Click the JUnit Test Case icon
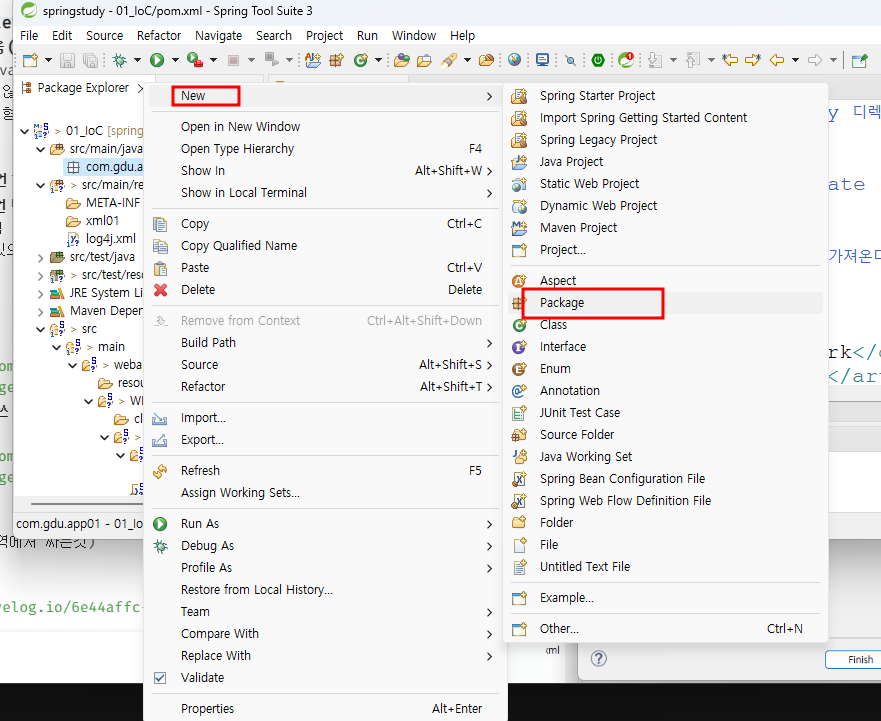Screen dimensions: 881x721 [519, 413]
